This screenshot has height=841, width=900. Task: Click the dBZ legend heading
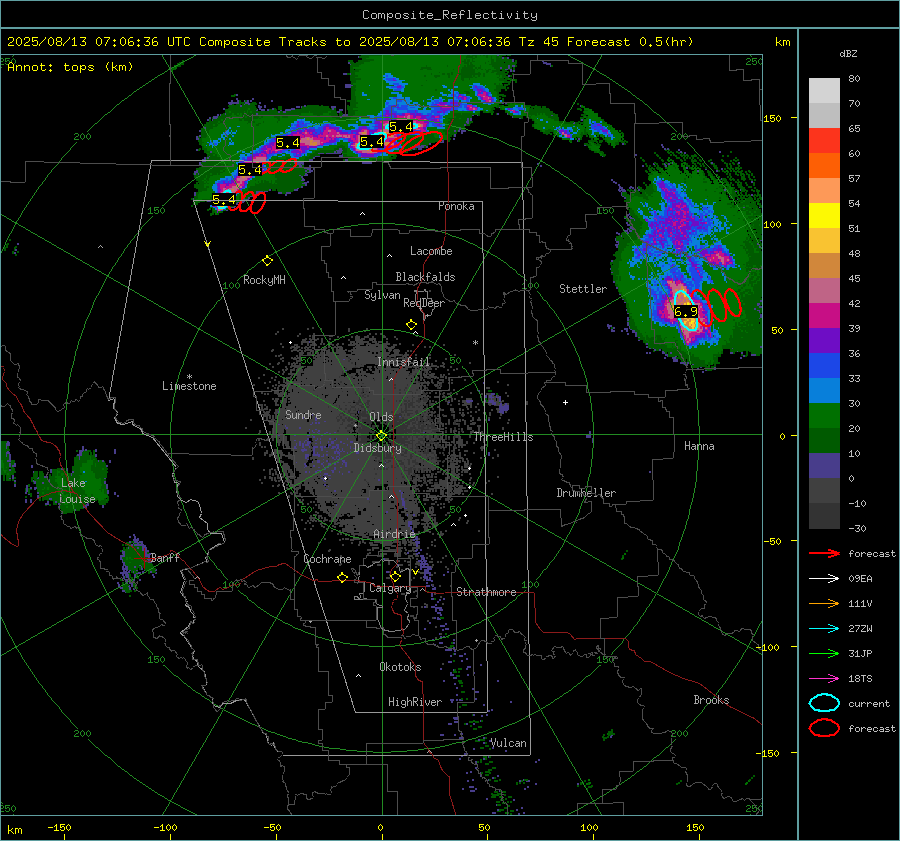click(x=848, y=54)
